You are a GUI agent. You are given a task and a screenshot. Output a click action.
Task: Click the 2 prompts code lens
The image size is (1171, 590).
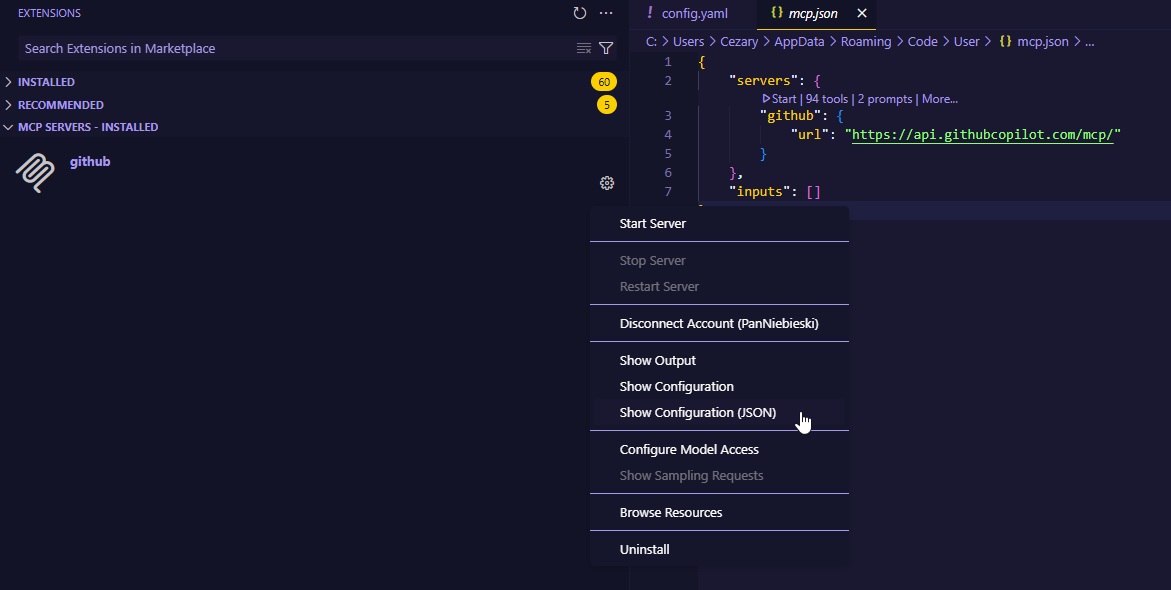(885, 99)
